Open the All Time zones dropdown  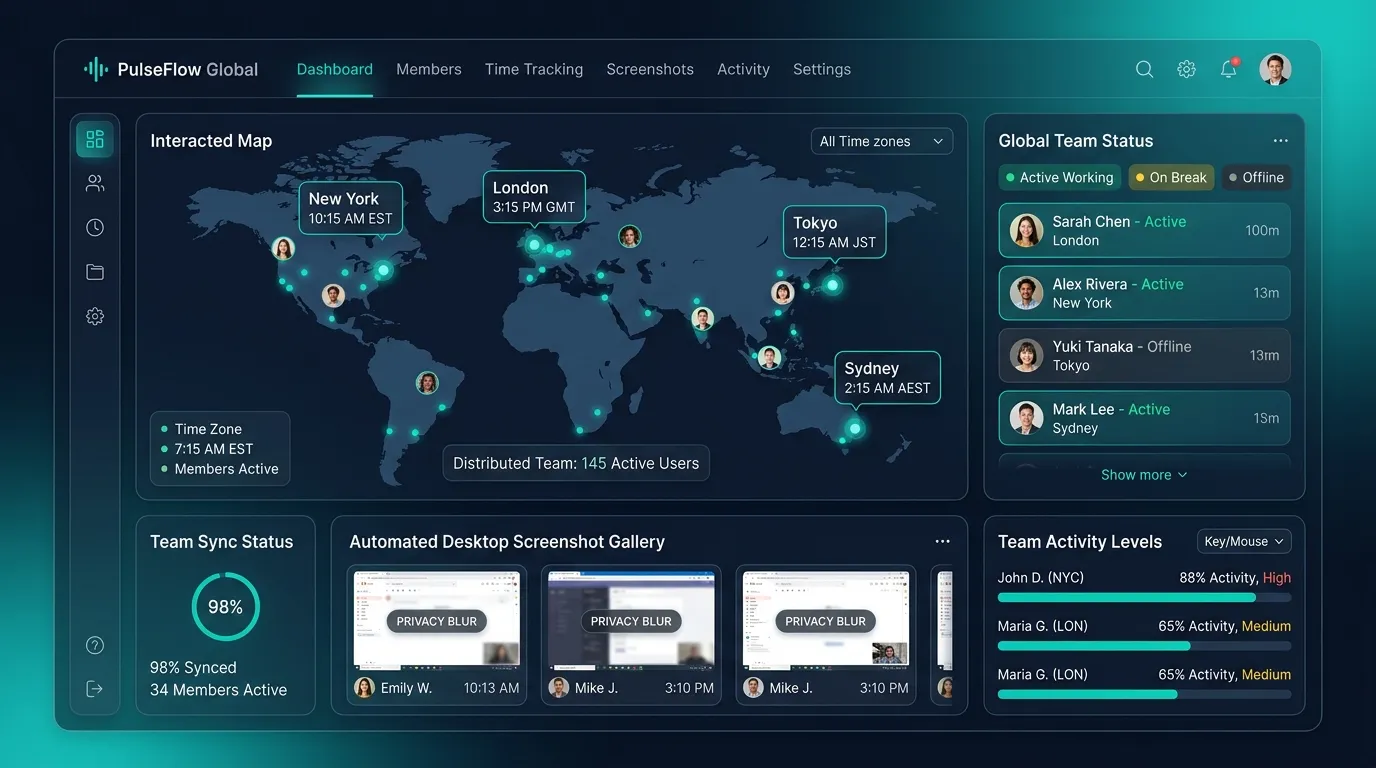click(x=881, y=141)
